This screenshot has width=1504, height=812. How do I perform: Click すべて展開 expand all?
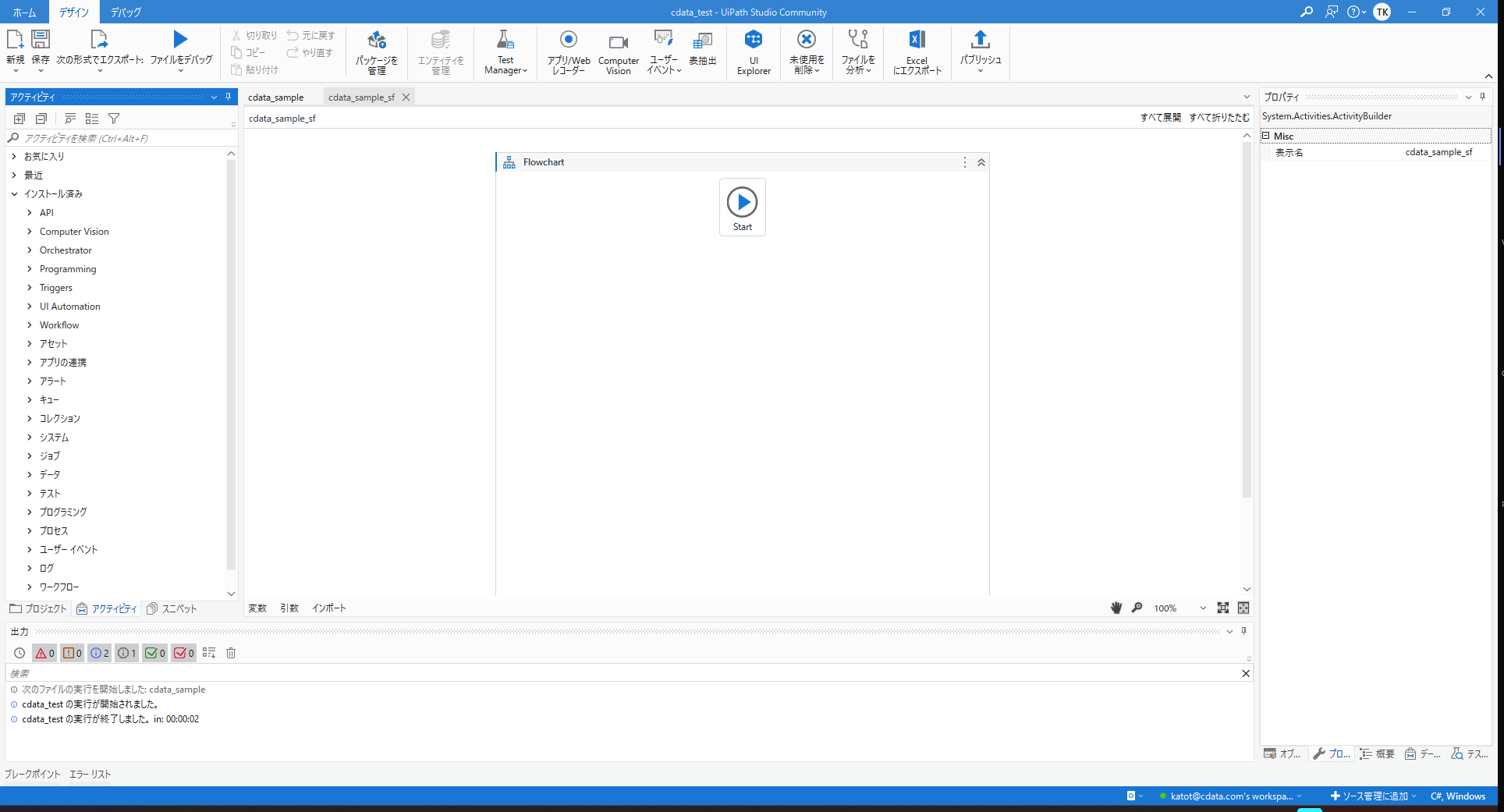coord(1161,118)
